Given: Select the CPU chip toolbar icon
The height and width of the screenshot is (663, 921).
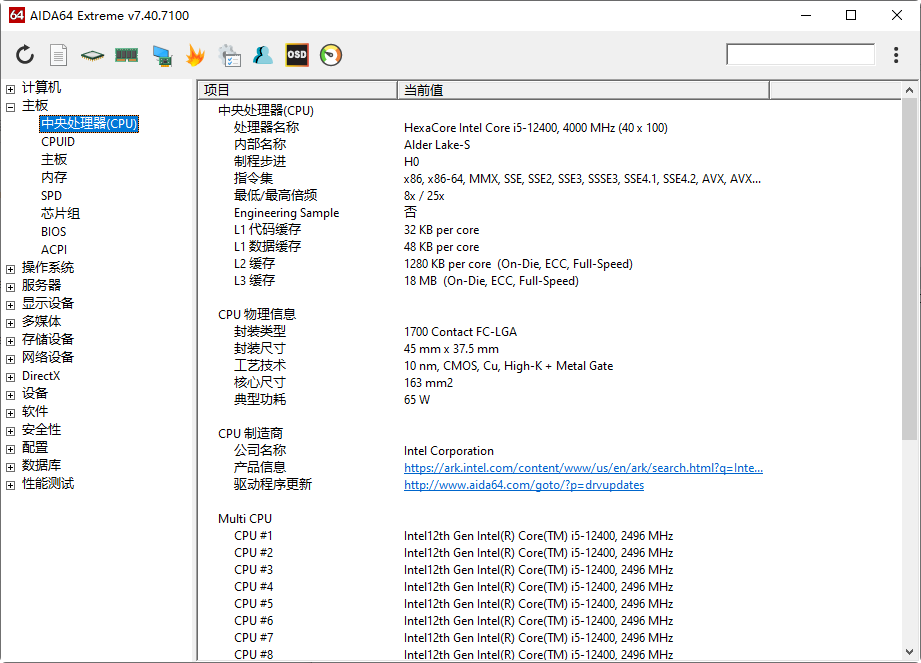Looking at the screenshot, I should coord(93,55).
